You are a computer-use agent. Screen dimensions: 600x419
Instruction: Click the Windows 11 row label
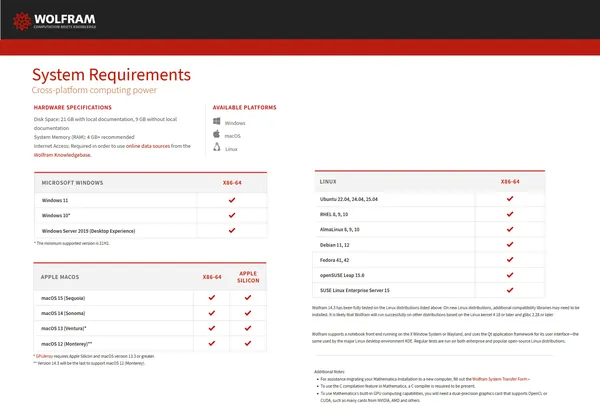point(55,201)
